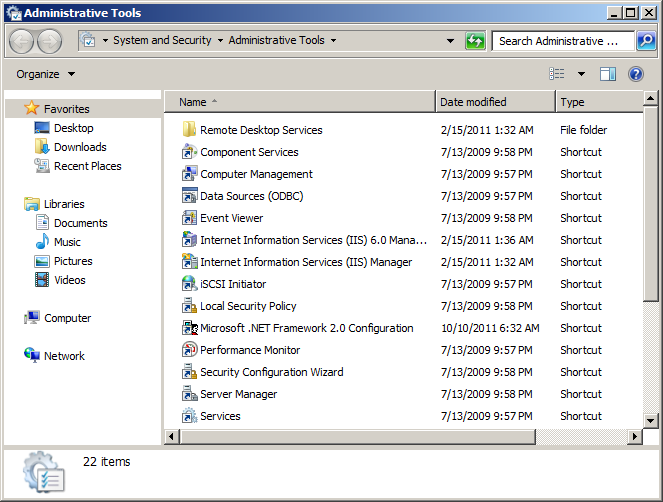
Task: Click the Services gear icon
Action: (x=190, y=416)
